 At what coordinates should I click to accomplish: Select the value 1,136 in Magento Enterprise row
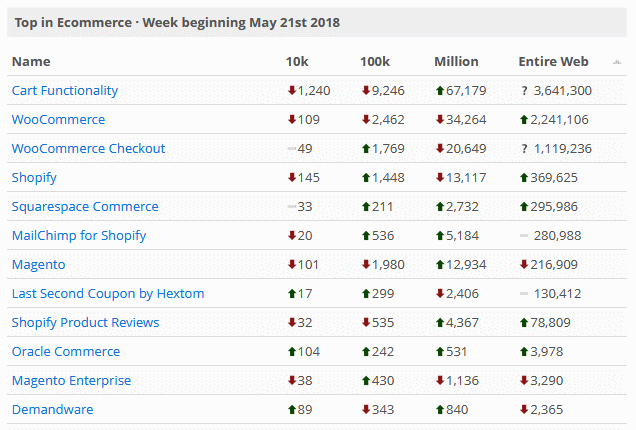point(462,381)
